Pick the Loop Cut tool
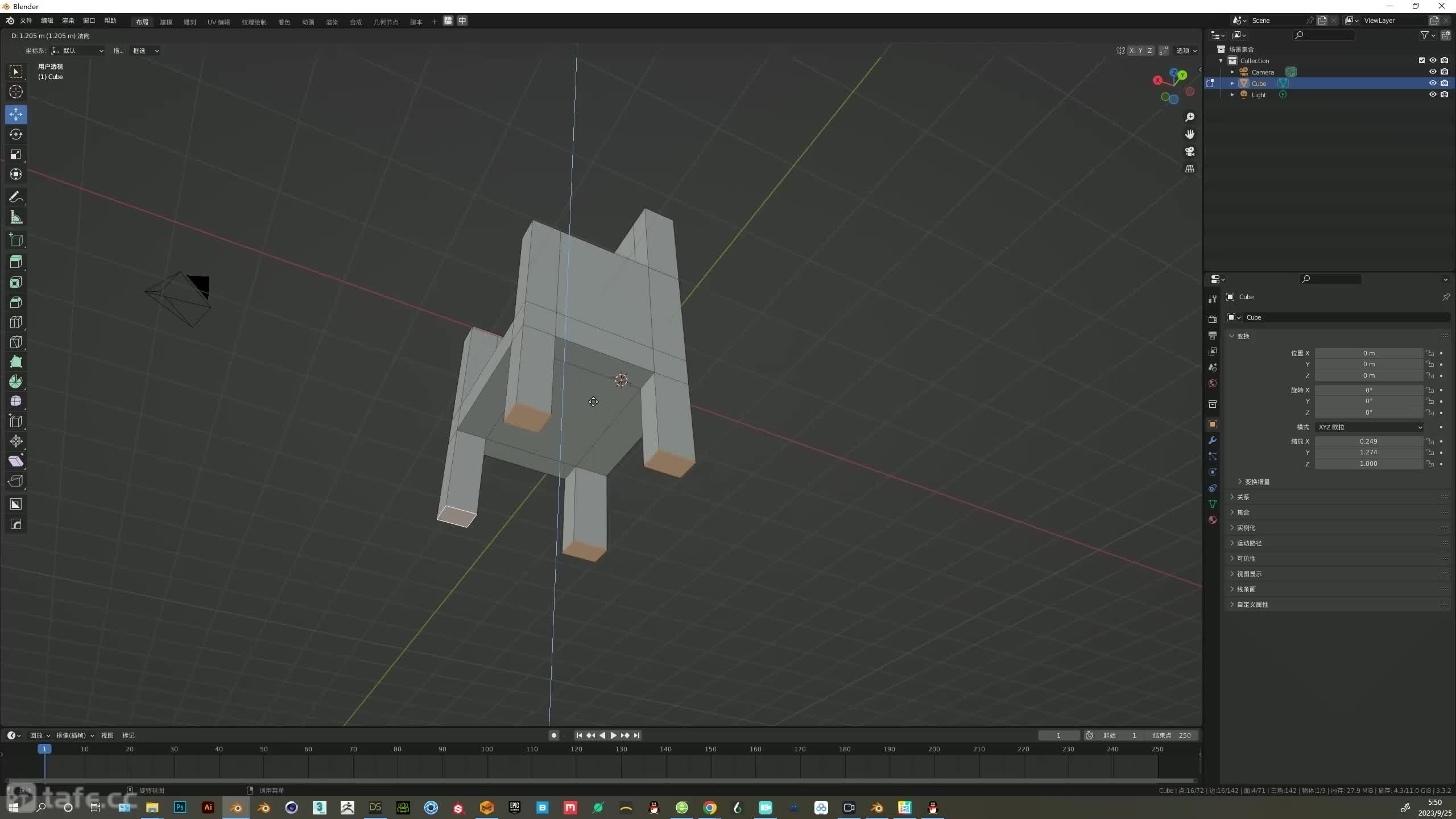Viewport: 1456px width, 819px height. point(16,322)
